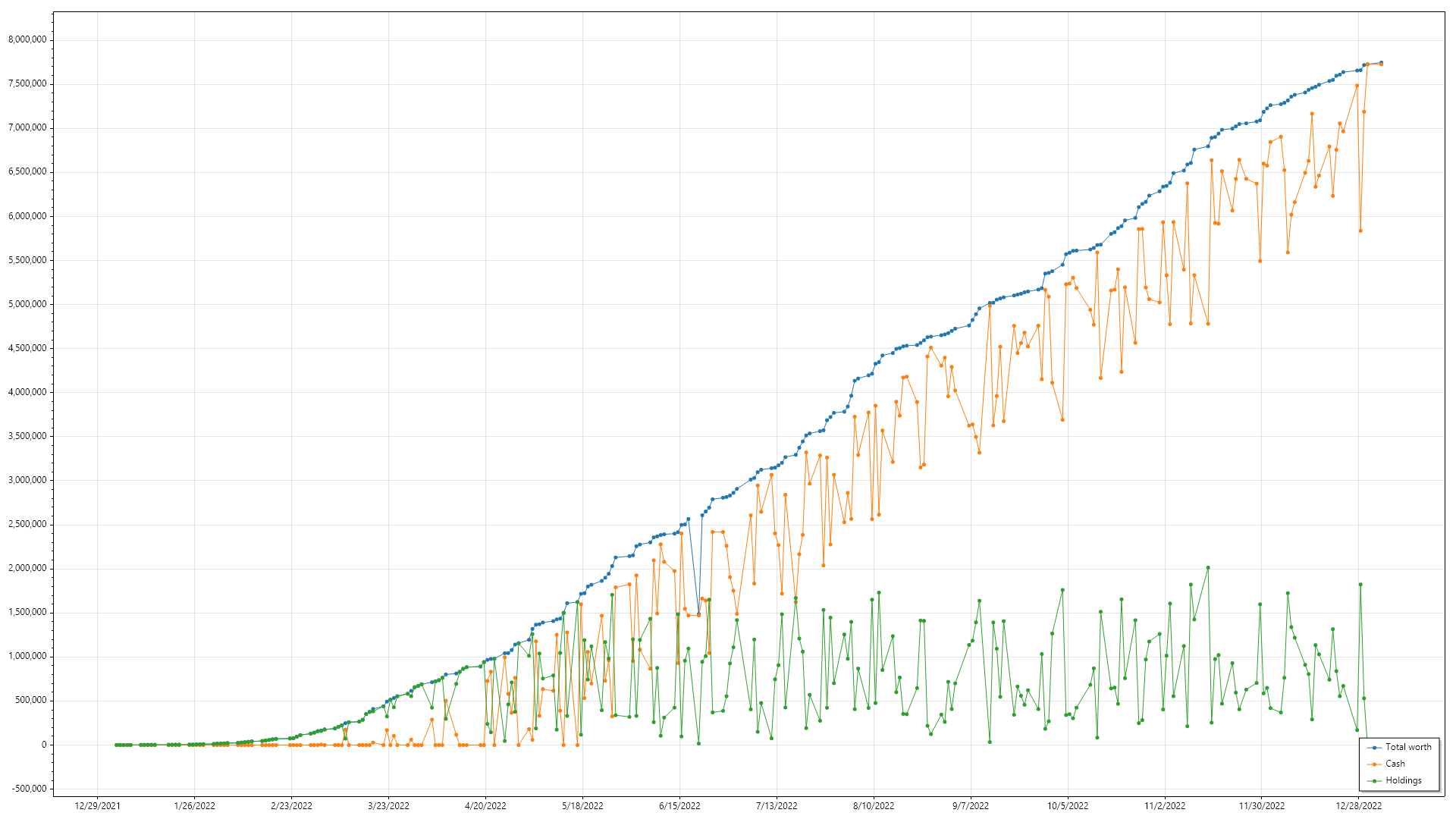Click the Cash legend label
Image resolution: width=1456 pixels, height=819 pixels.
coord(1395,764)
